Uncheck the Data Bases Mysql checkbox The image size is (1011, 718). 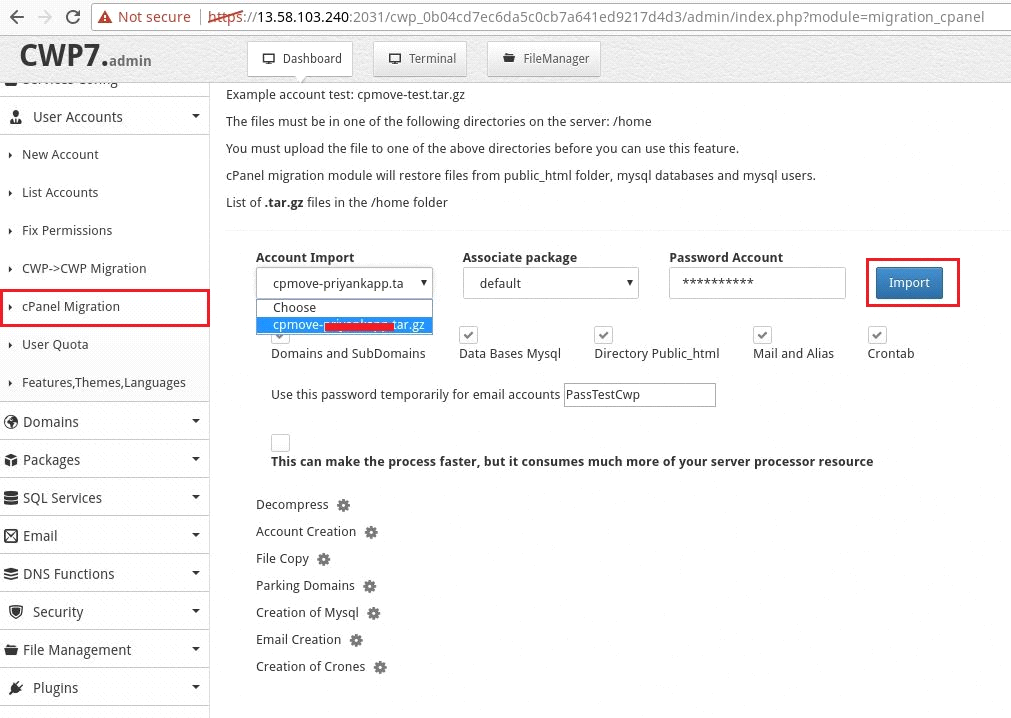[468, 334]
